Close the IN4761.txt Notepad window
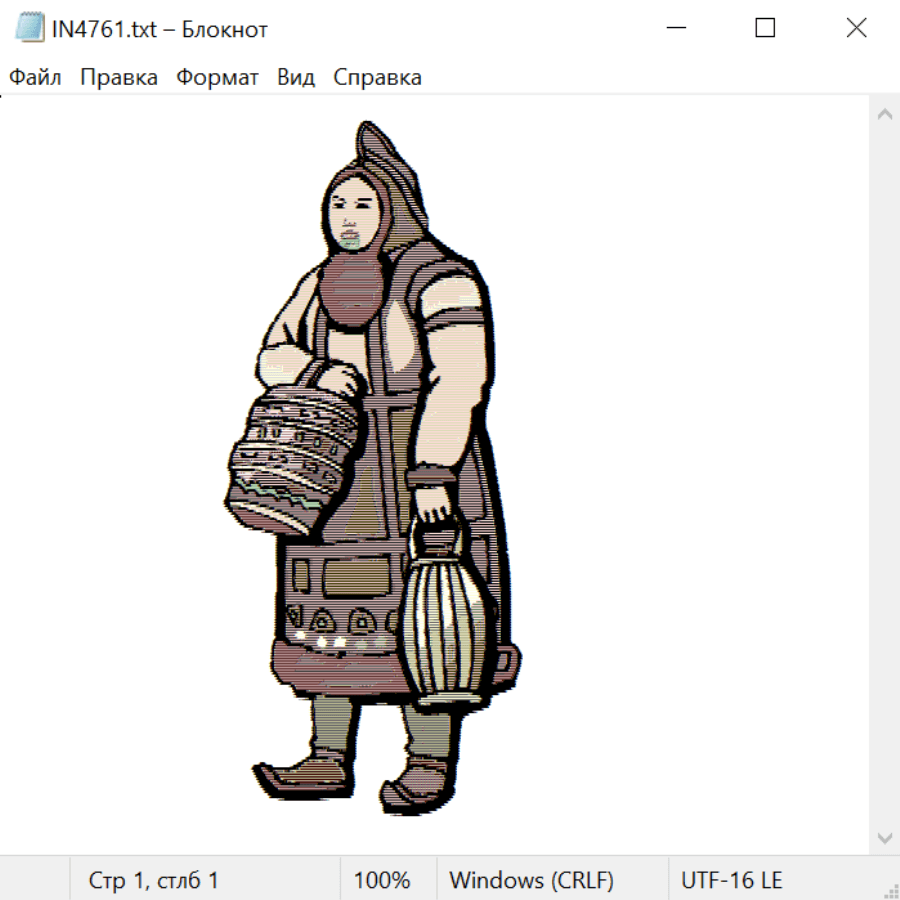This screenshot has height=900, width=900. (x=856, y=29)
